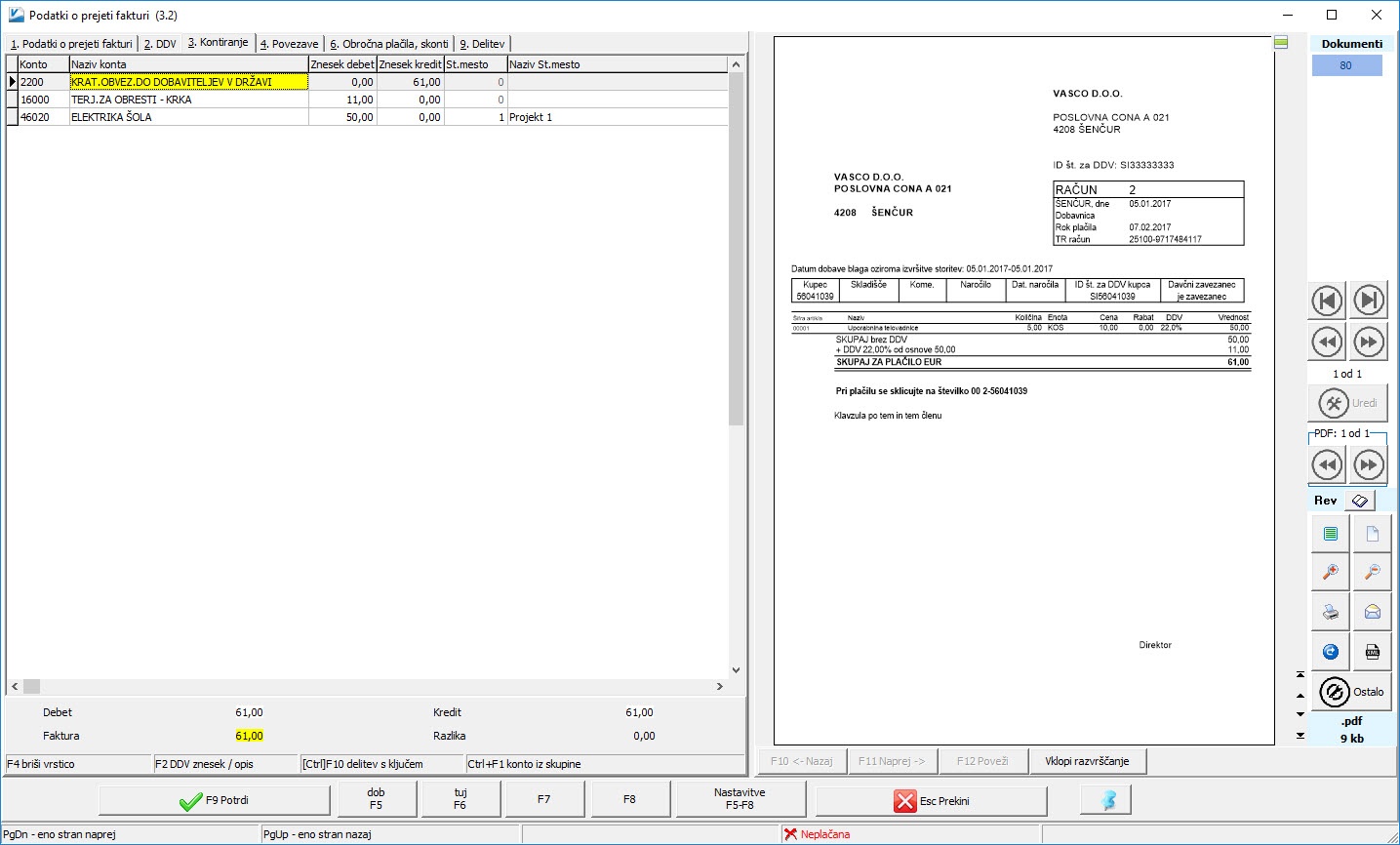The height and width of the screenshot is (845, 1400).
Task: Click the Znesek debet column header
Action: coord(342,64)
